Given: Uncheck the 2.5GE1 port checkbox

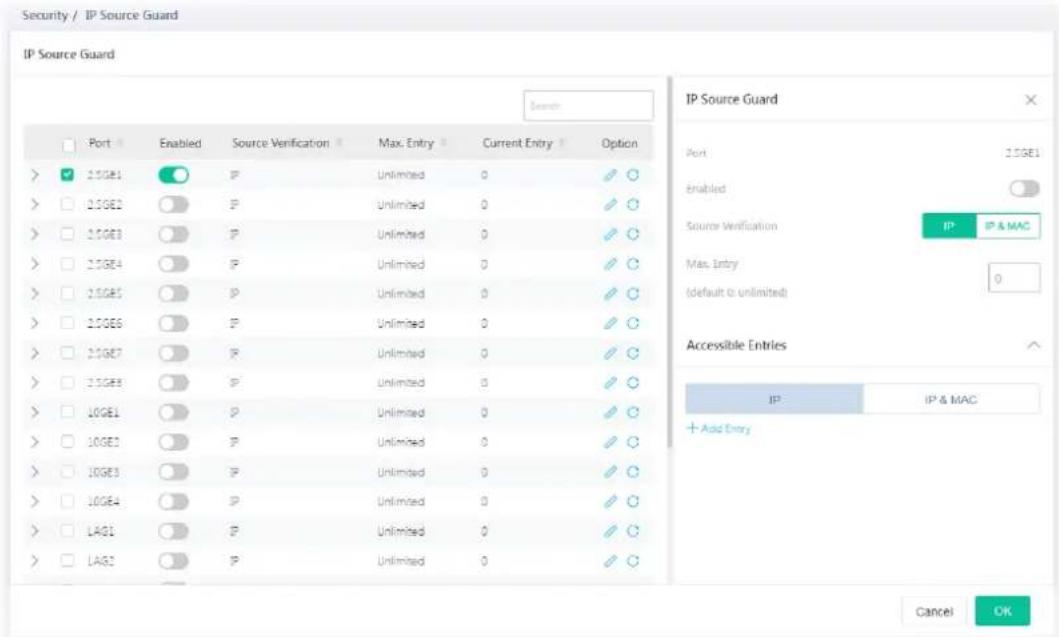Looking at the screenshot, I should [x=67, y=175].
